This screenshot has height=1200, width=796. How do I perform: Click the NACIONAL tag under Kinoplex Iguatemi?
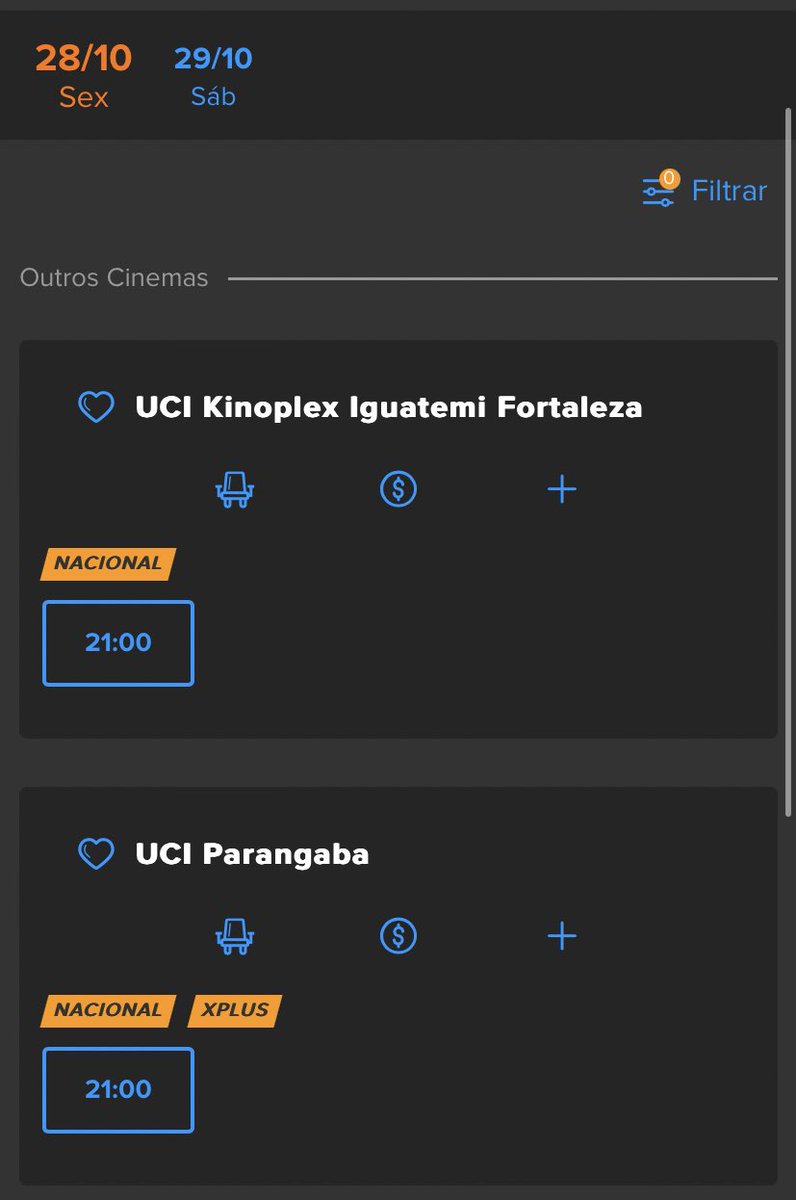click(x=108, y=564)
